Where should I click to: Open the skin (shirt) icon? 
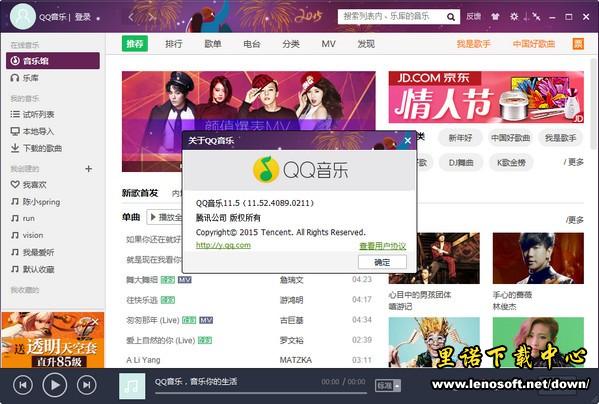point(495,17)
